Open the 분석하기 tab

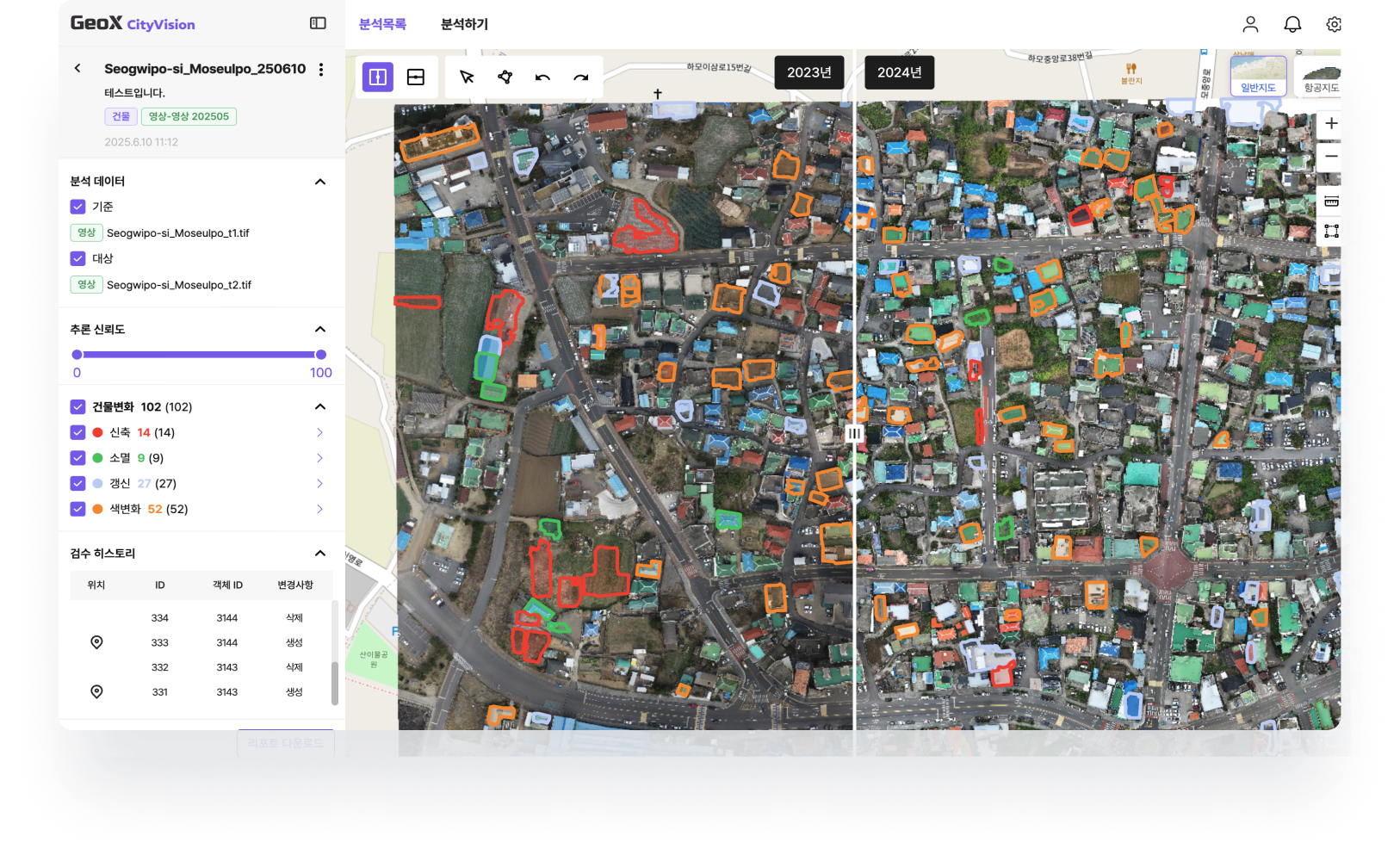point(464,24)
